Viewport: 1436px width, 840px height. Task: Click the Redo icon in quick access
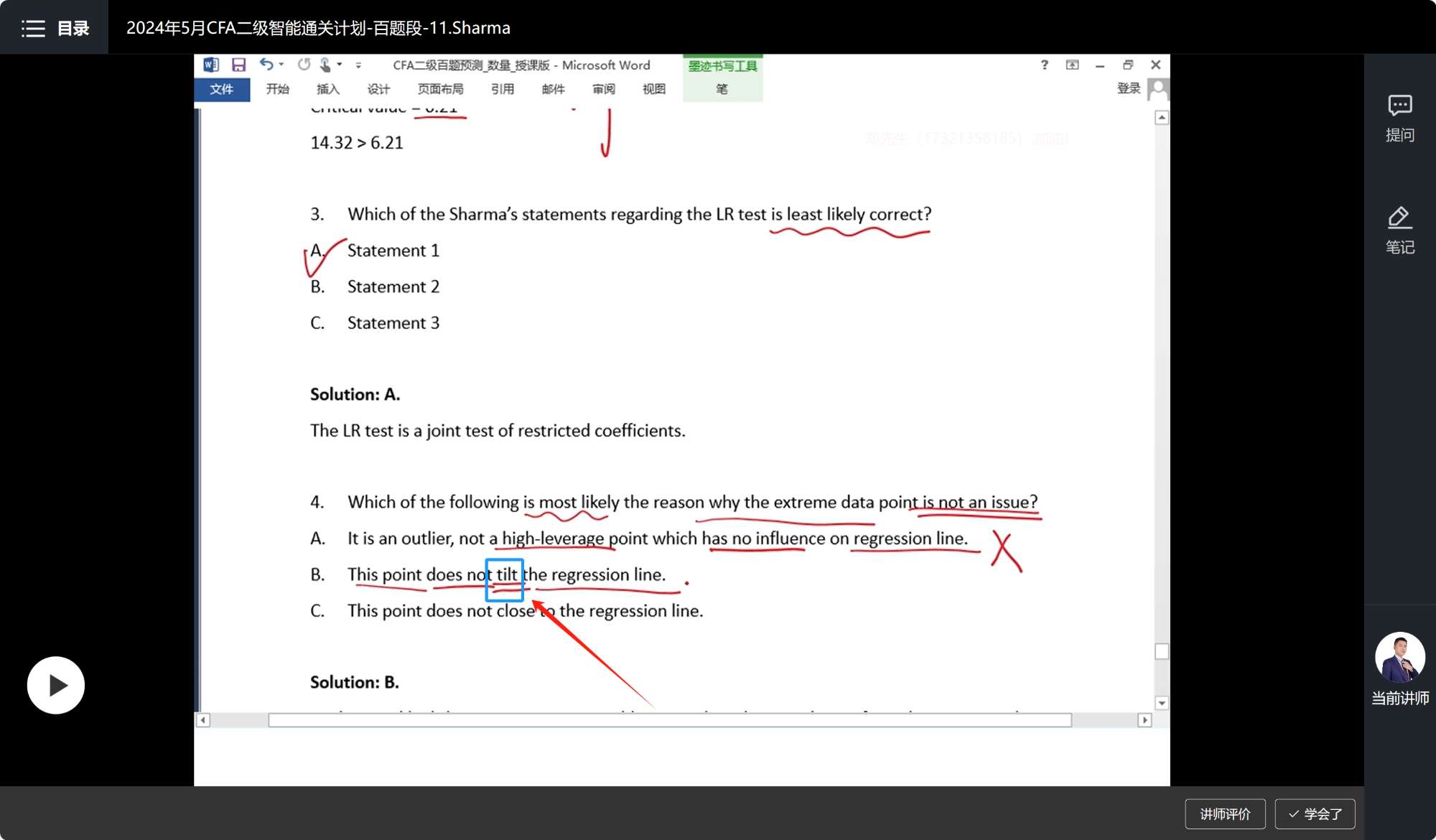(304, 64)
